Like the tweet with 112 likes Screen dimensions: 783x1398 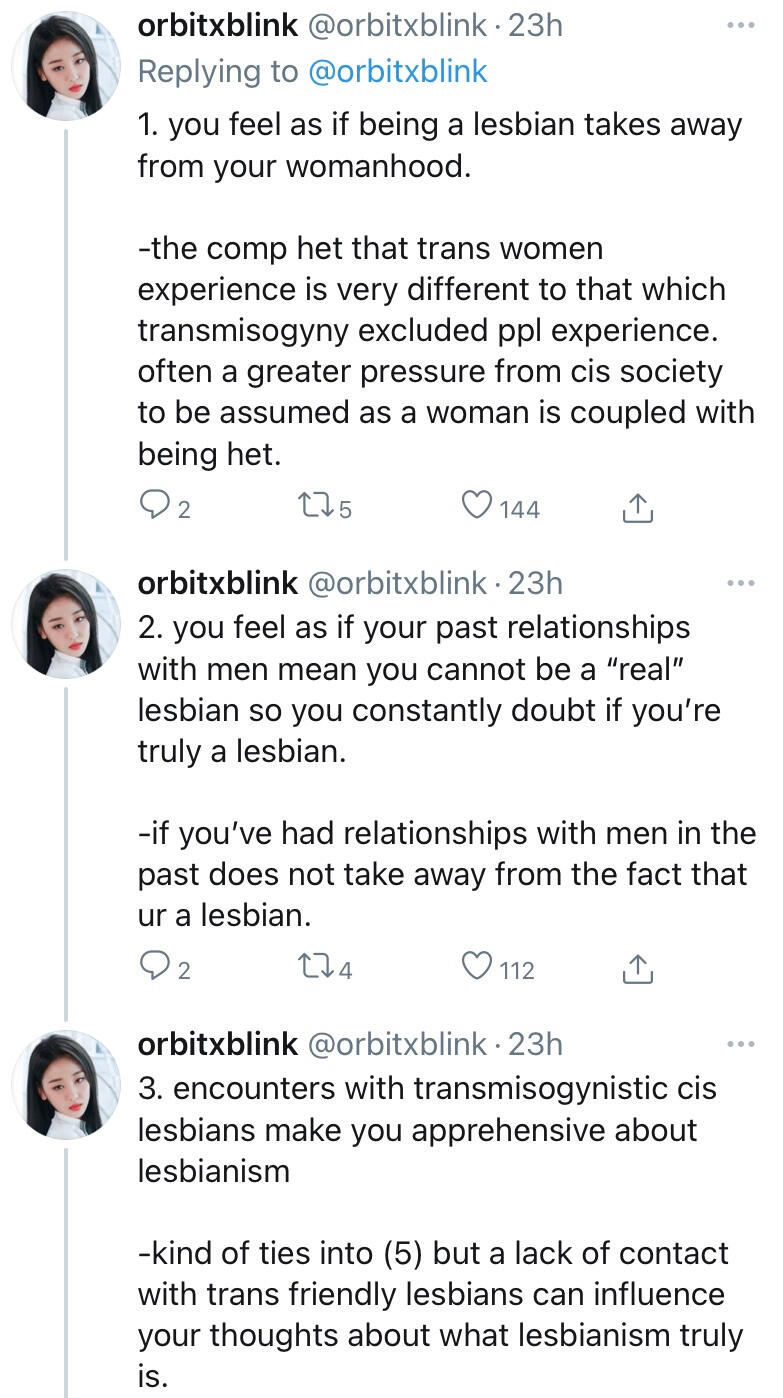click(x=477, y=968)
